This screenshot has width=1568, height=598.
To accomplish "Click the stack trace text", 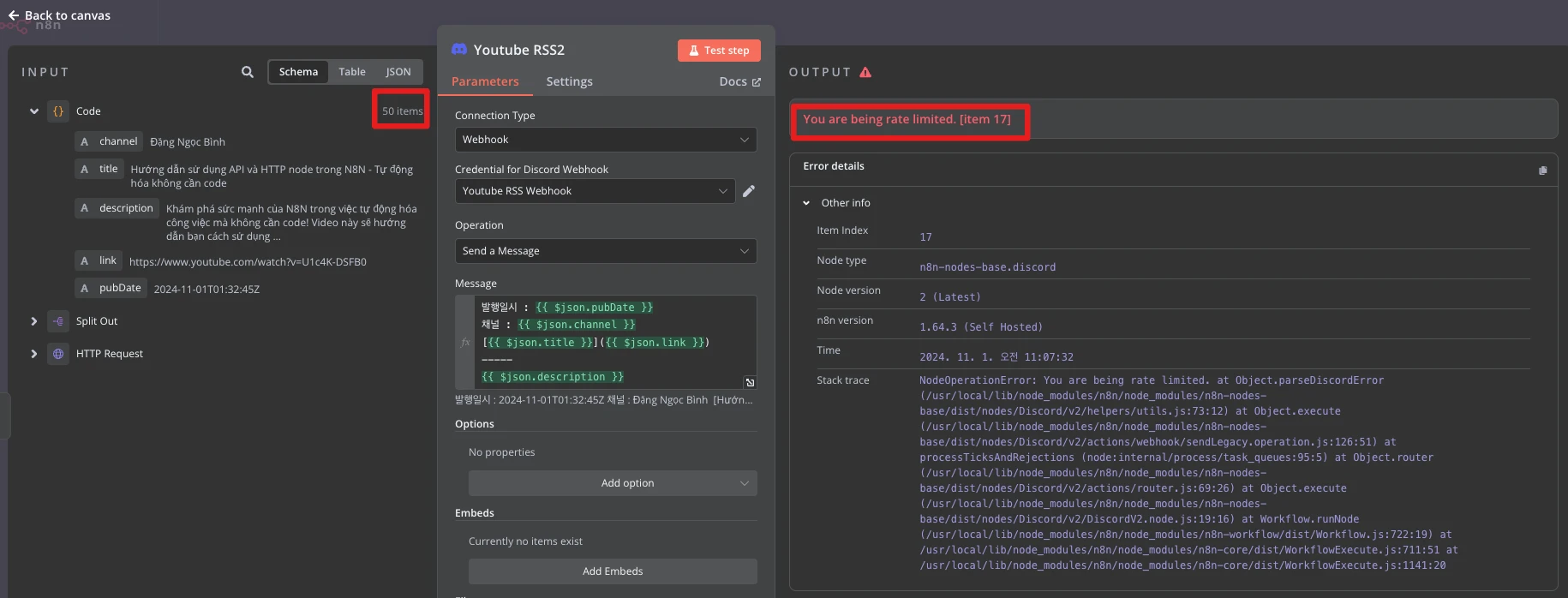I will pos(1188,473).
